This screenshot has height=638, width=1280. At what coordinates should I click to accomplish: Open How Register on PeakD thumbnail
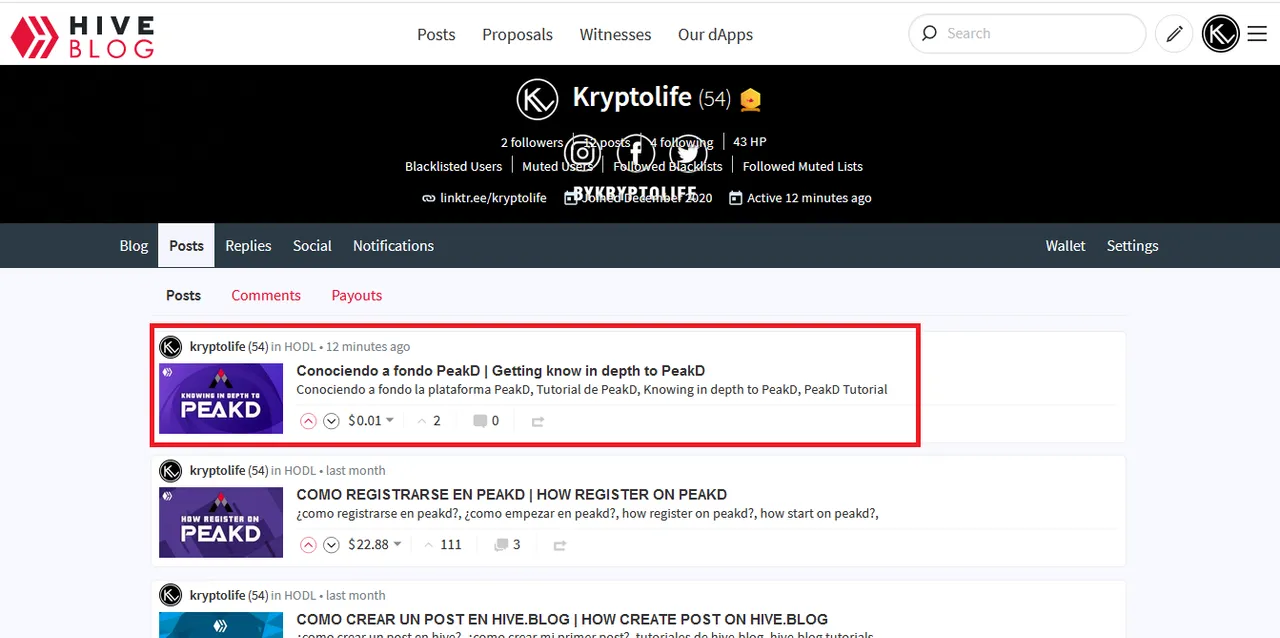(221, 522)
